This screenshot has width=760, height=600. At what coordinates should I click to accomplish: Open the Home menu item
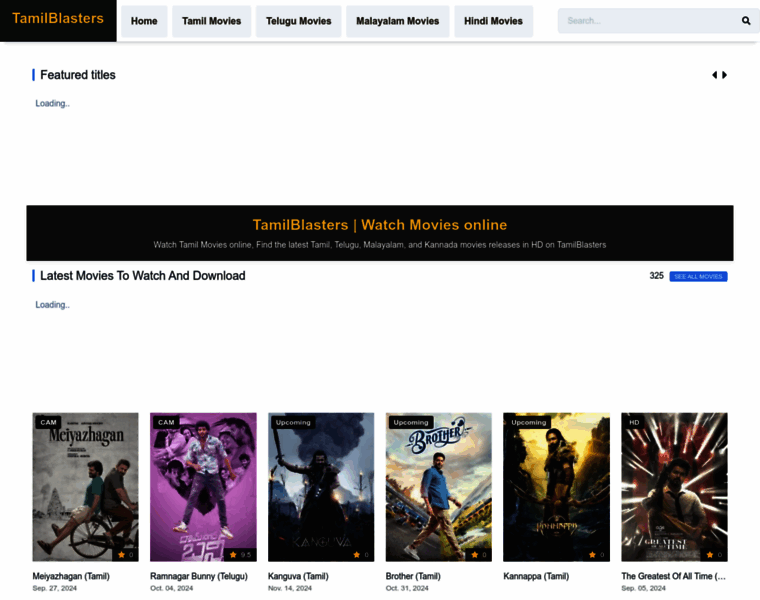144,21
